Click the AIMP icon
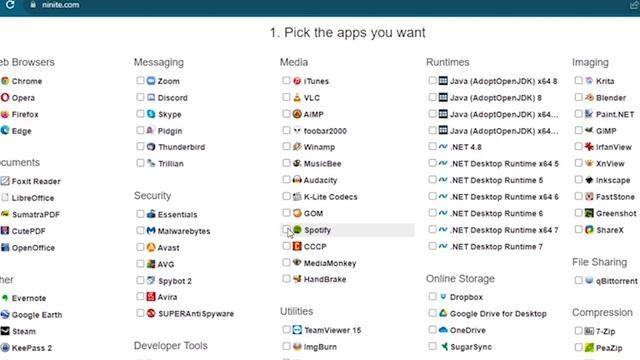Image resolution: width=640 pixels, height=360 pixels. point(297,114)
